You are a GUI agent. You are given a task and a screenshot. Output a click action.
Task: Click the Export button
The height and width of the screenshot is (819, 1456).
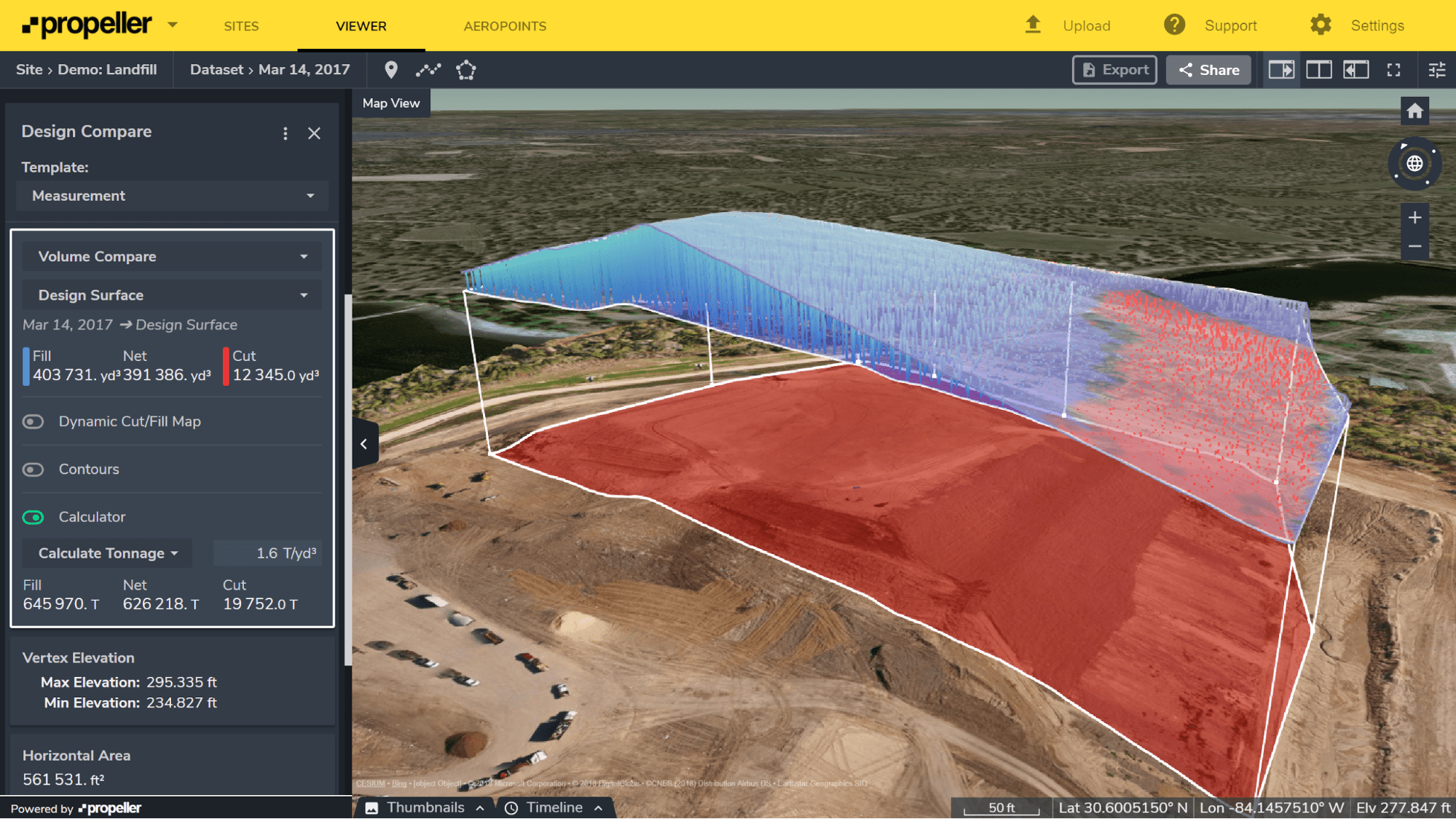[1114, 69]
